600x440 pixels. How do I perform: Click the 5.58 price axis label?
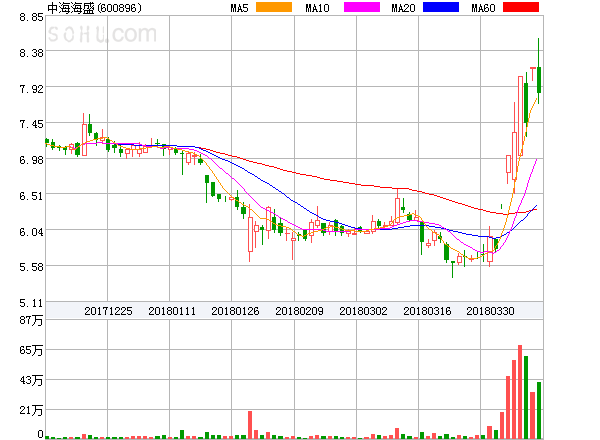pyautogui.click(x=31, y=267)
